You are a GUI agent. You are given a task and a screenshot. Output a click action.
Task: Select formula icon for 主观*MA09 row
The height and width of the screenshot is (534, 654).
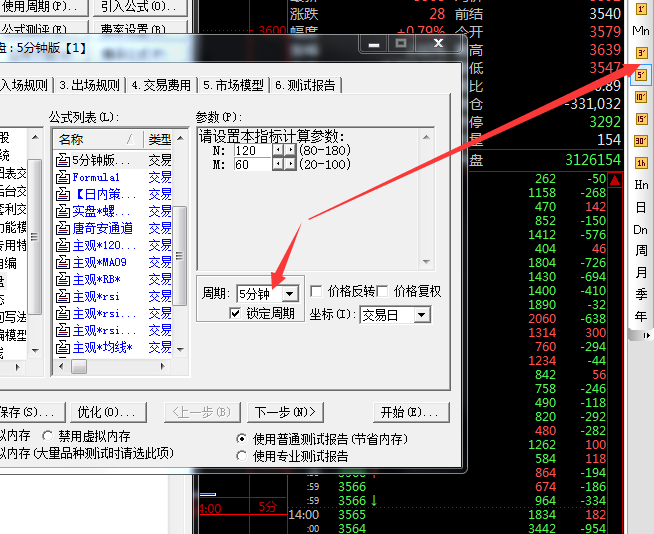(x=63, y=262)
